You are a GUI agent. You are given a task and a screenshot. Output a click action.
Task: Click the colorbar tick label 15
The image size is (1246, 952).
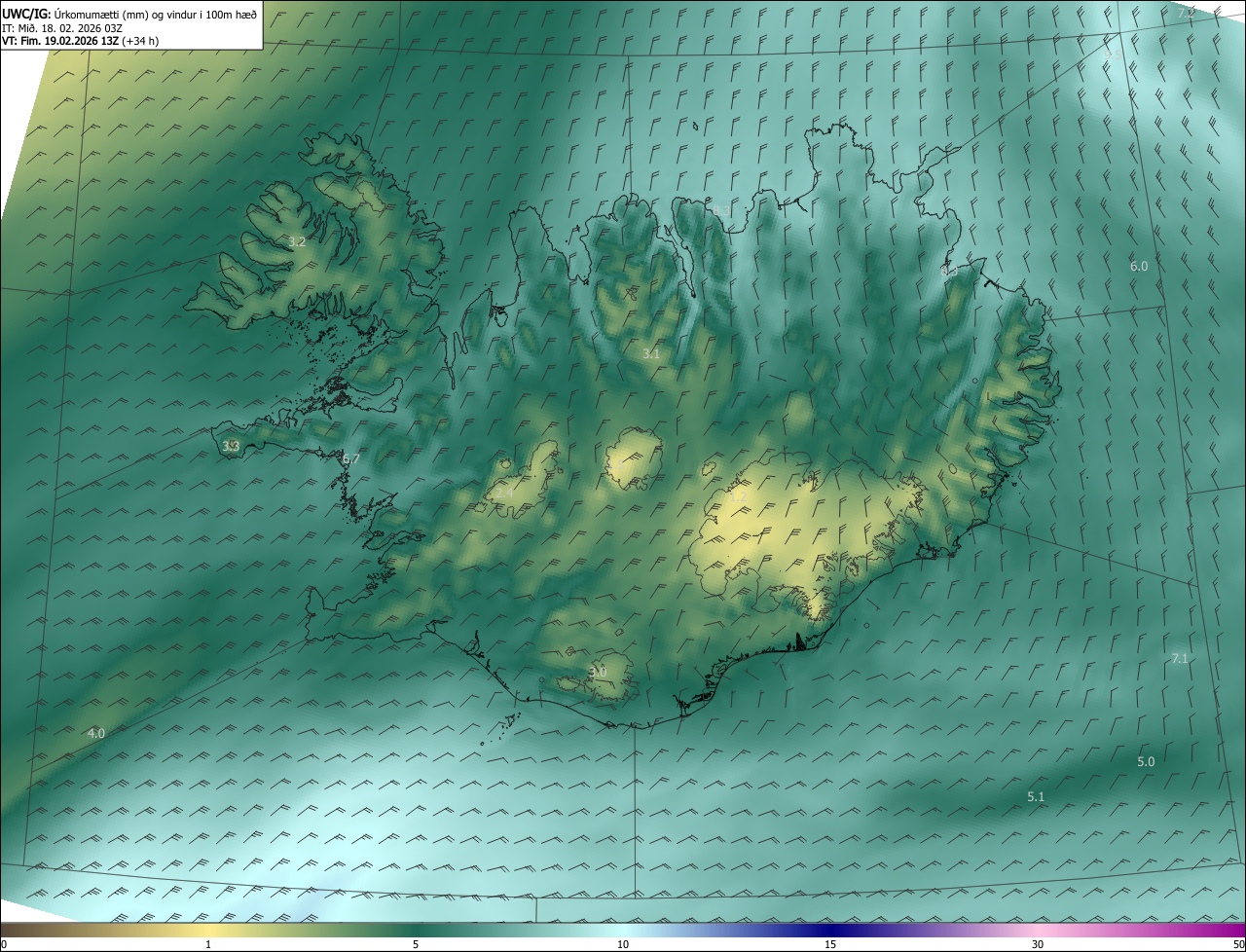pyautogui.click(x=830, y=944)
